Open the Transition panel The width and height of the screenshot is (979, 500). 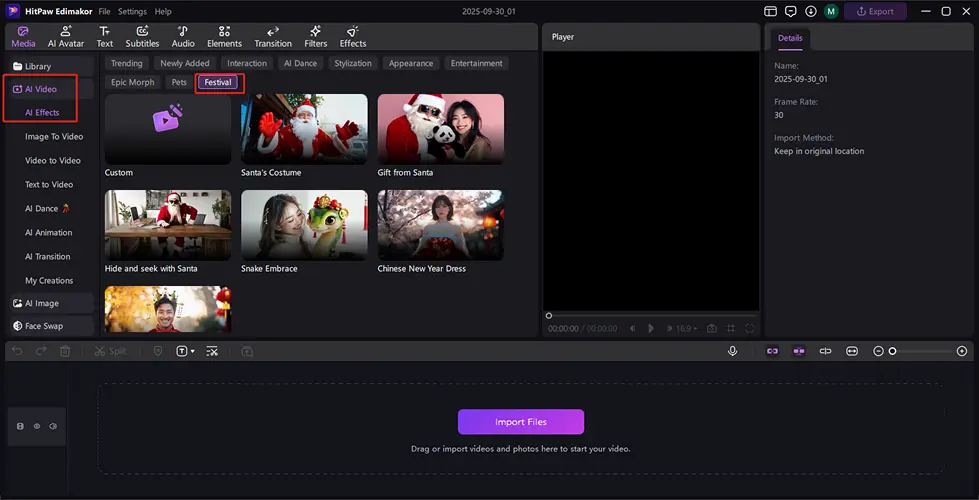[273, 36]
